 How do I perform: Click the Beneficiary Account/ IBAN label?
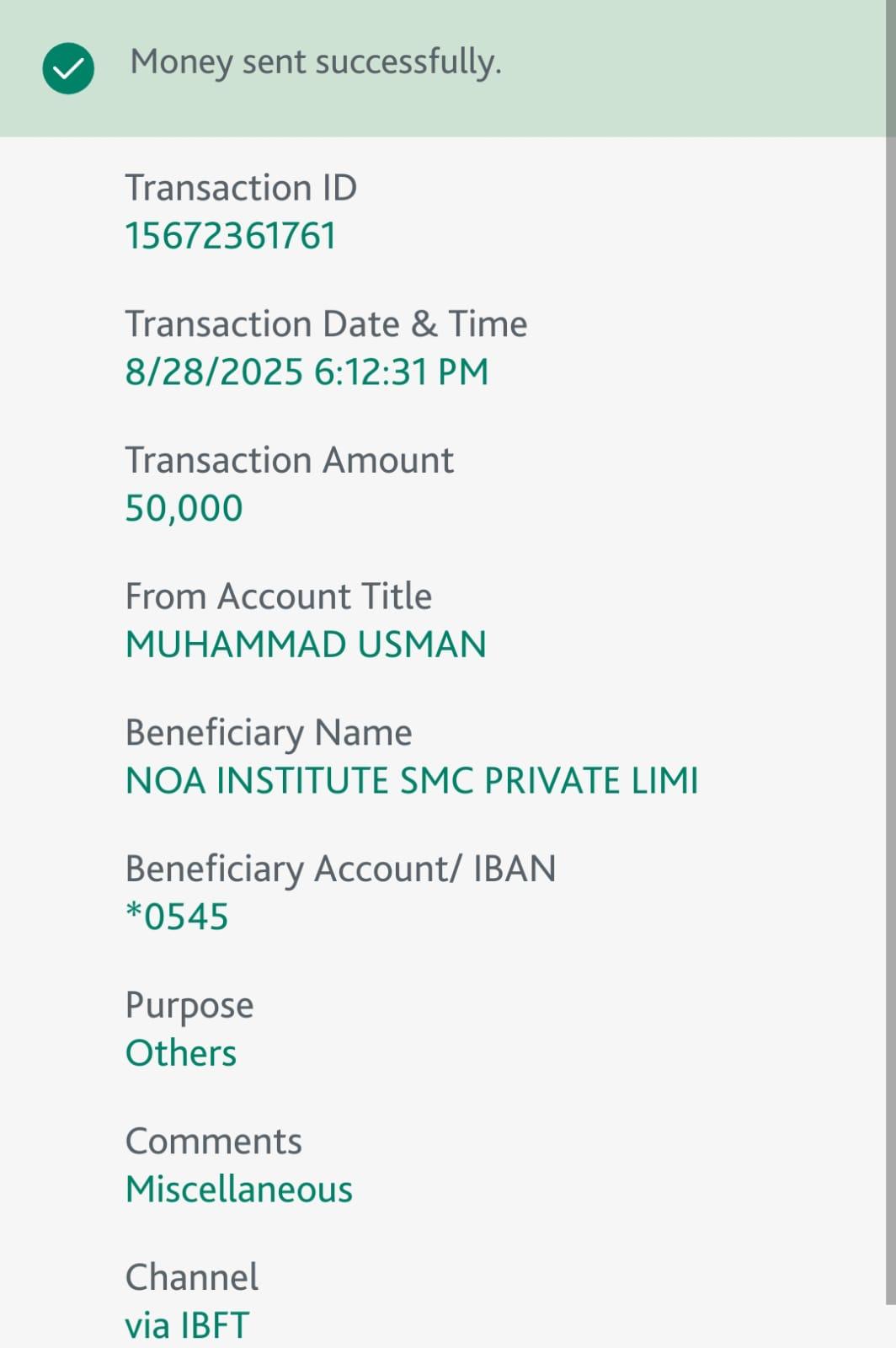[340, 869]
